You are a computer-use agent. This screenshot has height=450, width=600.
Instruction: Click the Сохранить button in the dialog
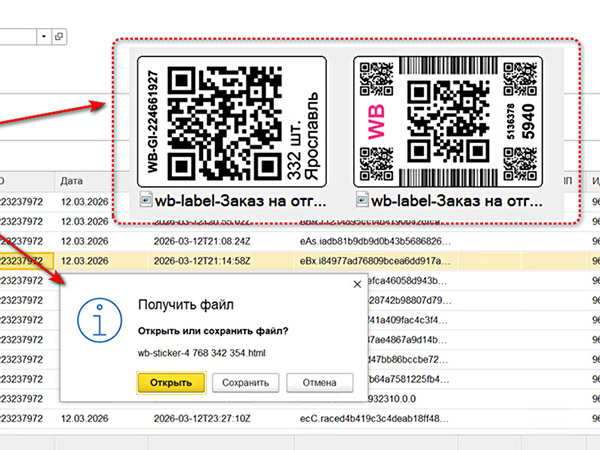[245, 382]
